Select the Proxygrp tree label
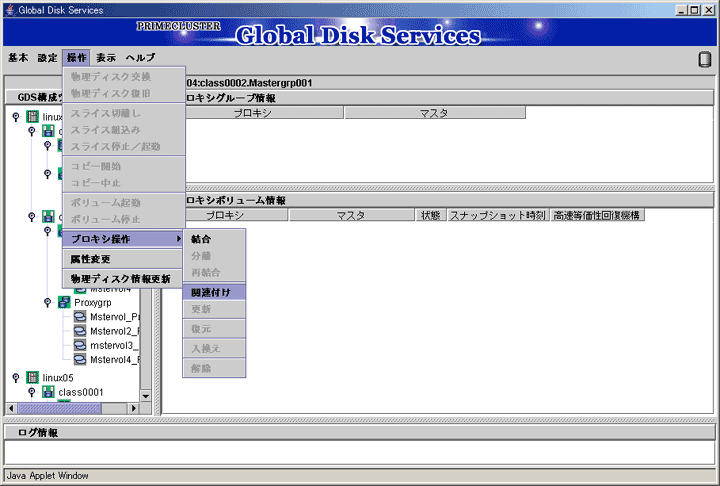 coord(93,302)
